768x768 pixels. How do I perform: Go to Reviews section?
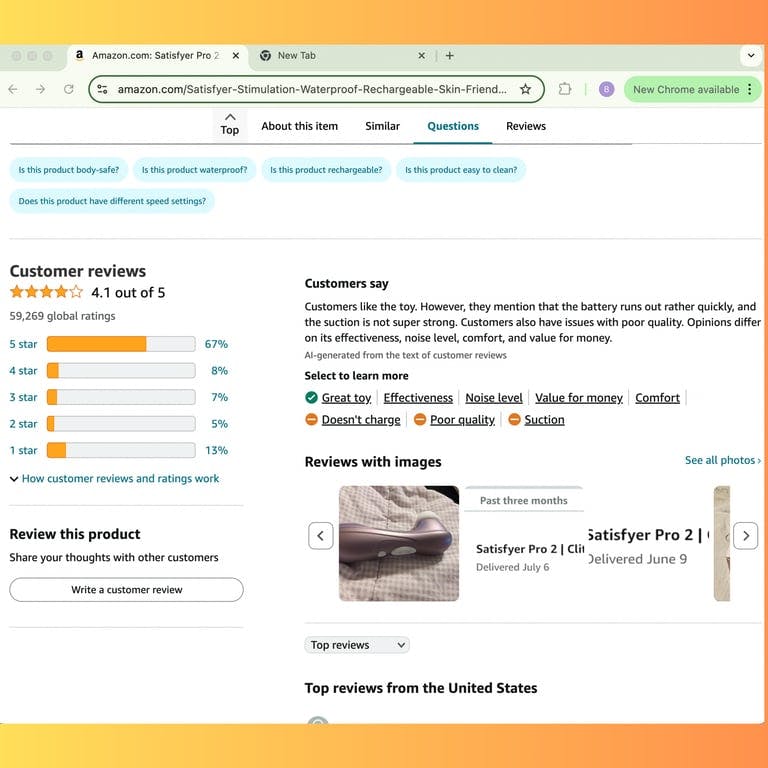pyautogui.click(x=526, y=126)
